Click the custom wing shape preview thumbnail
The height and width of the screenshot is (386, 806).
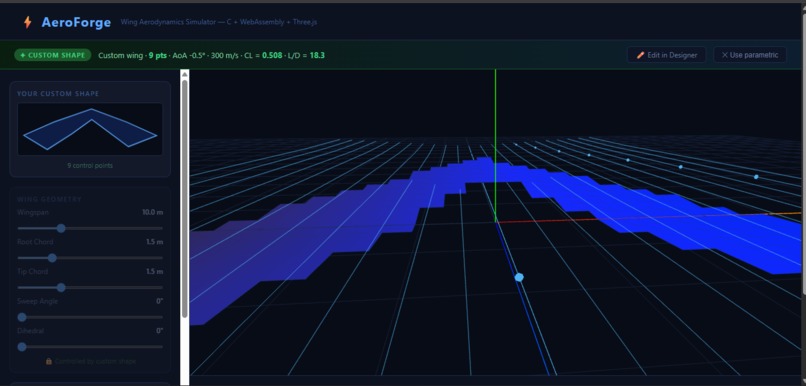(90, 129)
